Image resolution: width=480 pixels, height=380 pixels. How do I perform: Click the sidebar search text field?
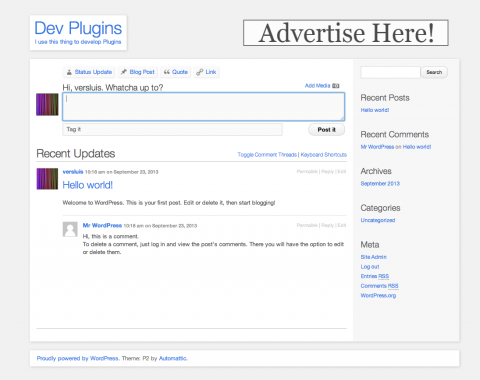pos(390,72)
